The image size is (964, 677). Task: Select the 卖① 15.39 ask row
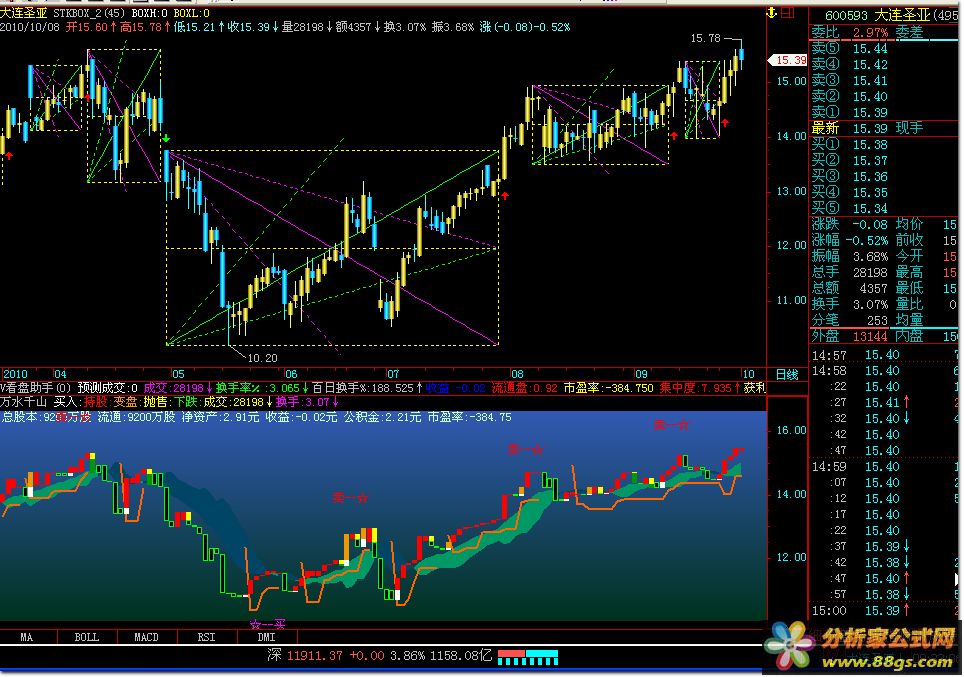849,112
